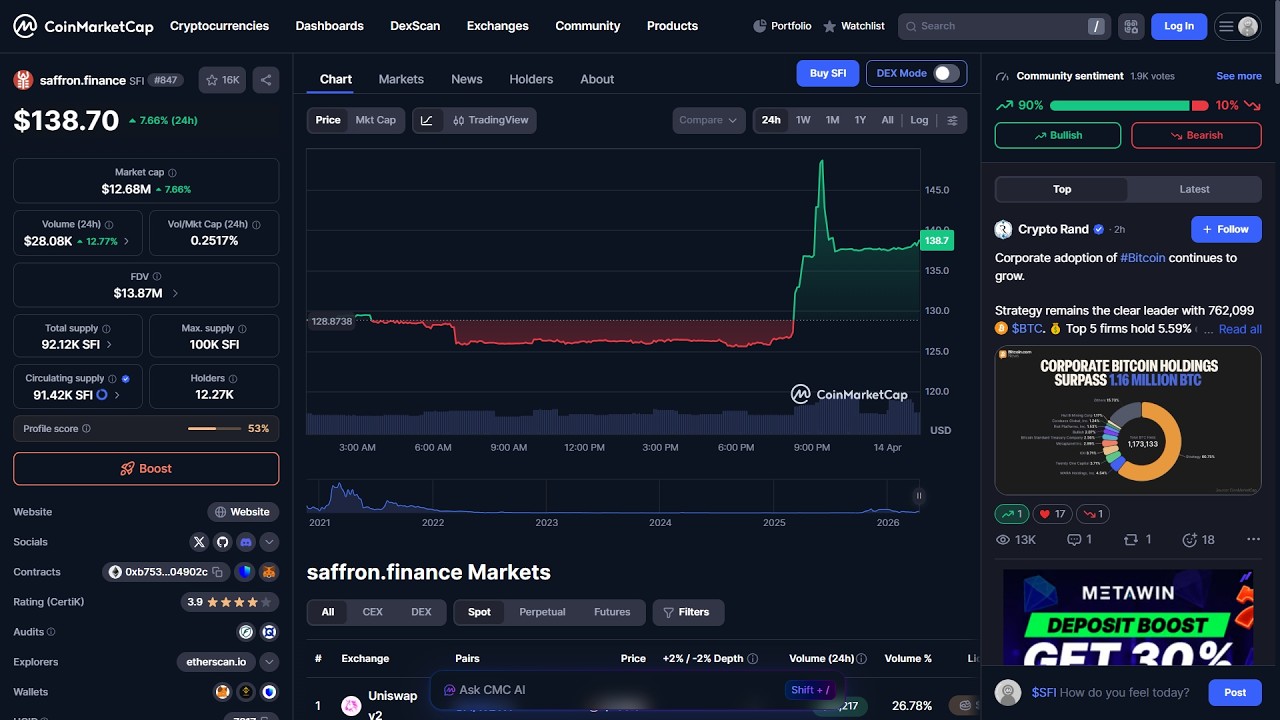
Task: Select the All time range
Action: (887, 120)
